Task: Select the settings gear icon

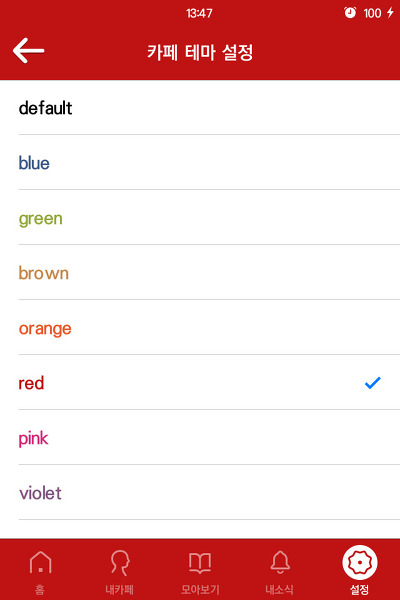Action: pyautogui.click(x=359, y=562)
